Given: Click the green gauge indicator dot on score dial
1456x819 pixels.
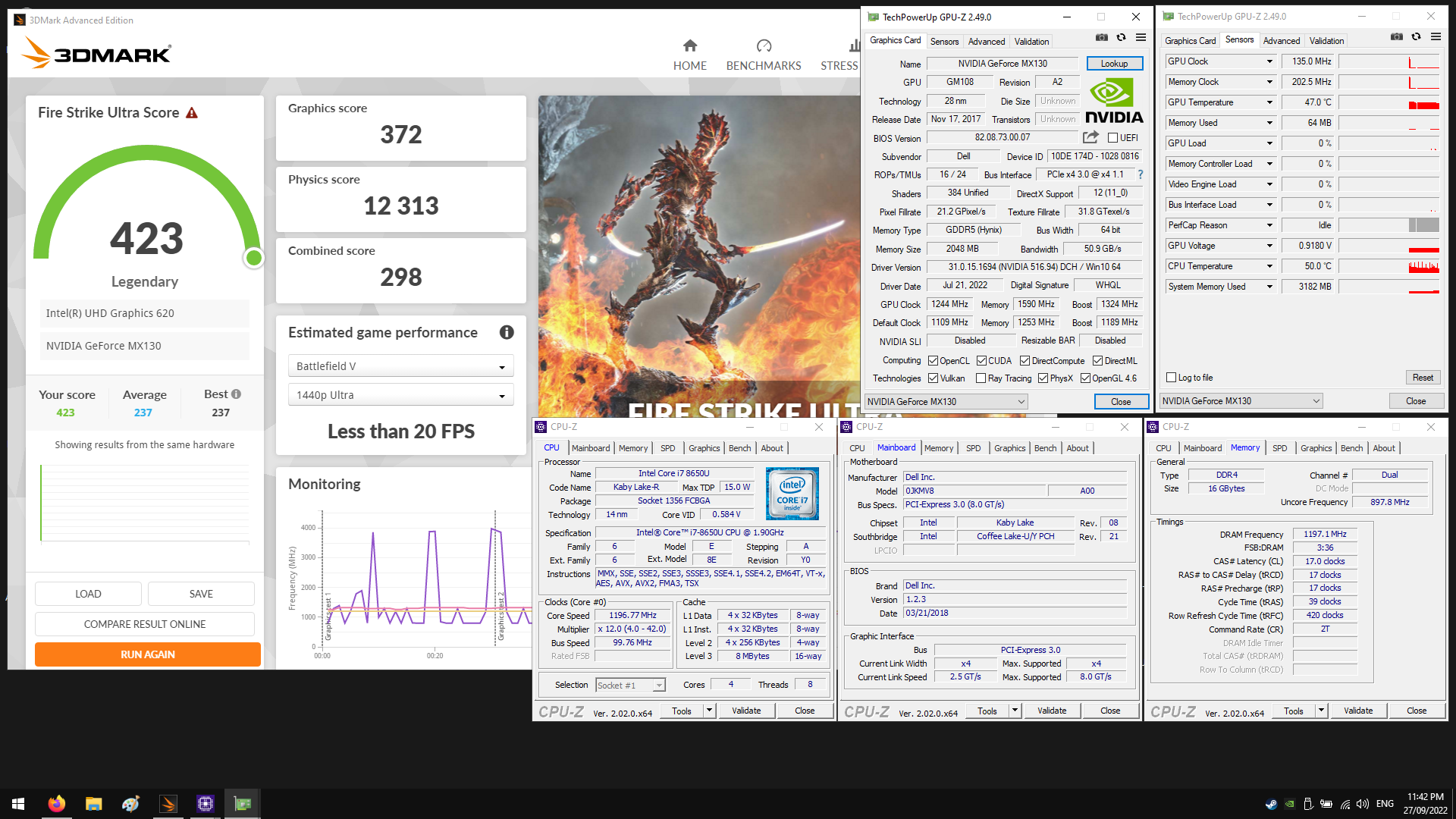Looking at the screenshot, I should click(254, 258).
